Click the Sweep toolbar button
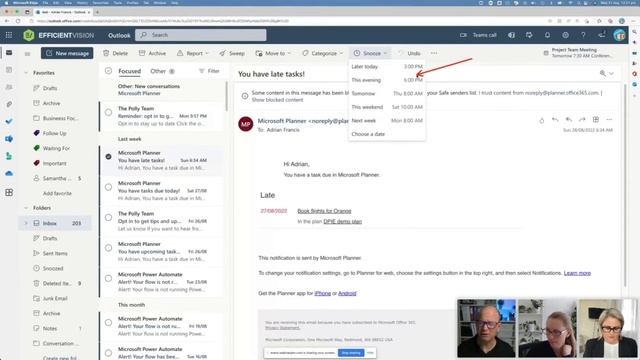Viewport: 640px width, 360px height. pos(232,53)
